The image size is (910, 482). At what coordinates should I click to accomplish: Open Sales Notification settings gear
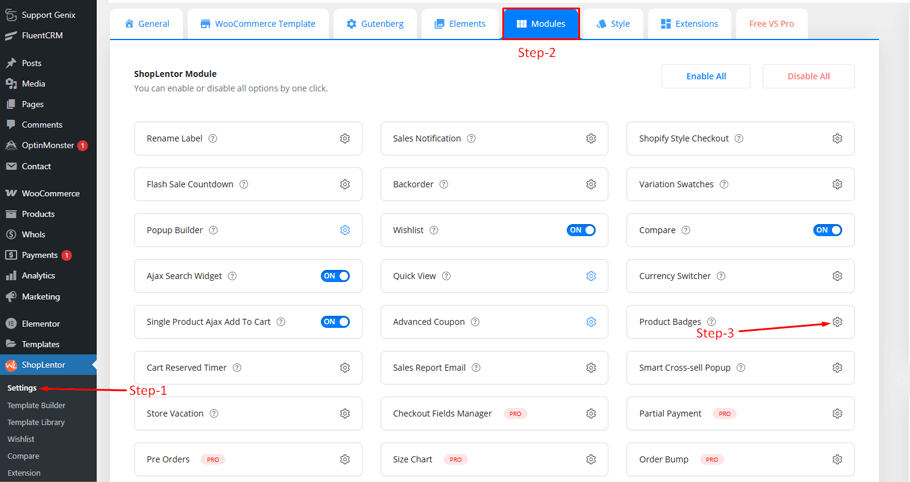[x=591, y=139]
